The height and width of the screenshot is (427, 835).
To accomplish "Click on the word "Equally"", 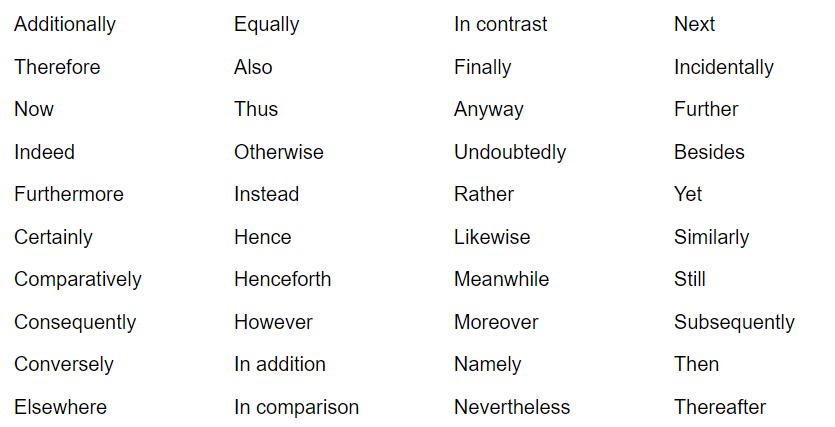I will [267, 24].
